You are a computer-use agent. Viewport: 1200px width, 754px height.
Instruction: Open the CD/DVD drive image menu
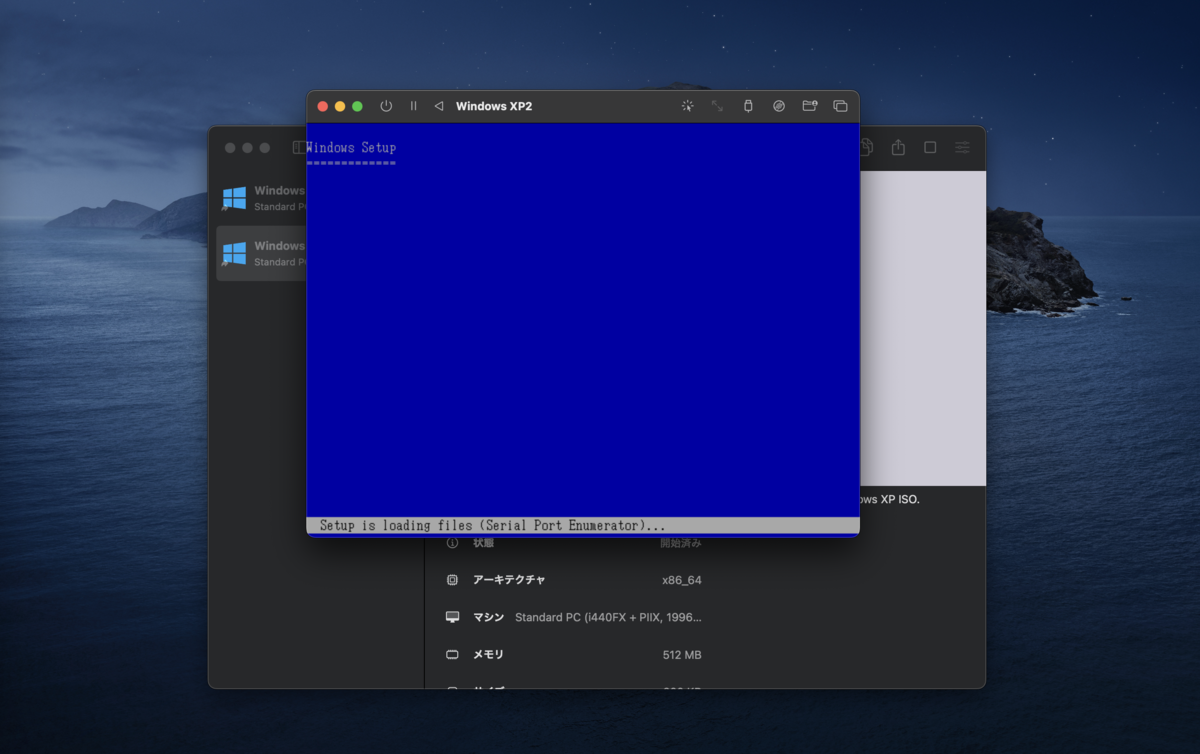pyautogui.click(x=779, y=106)
